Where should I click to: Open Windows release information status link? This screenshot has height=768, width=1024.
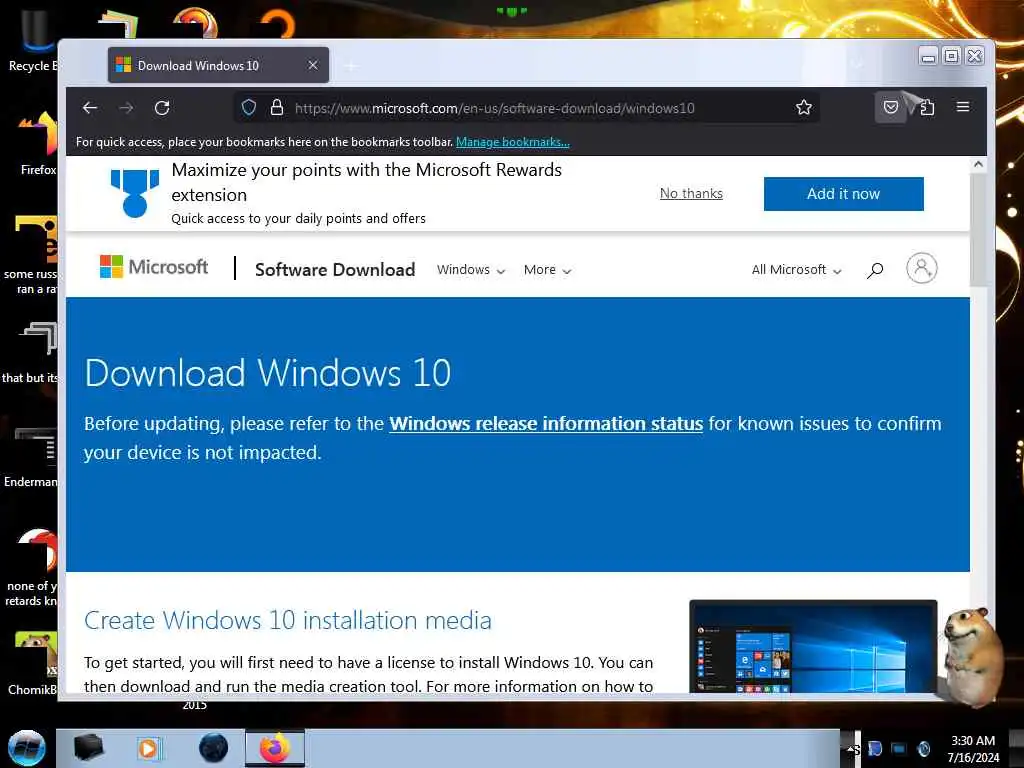tap(546, 424)
